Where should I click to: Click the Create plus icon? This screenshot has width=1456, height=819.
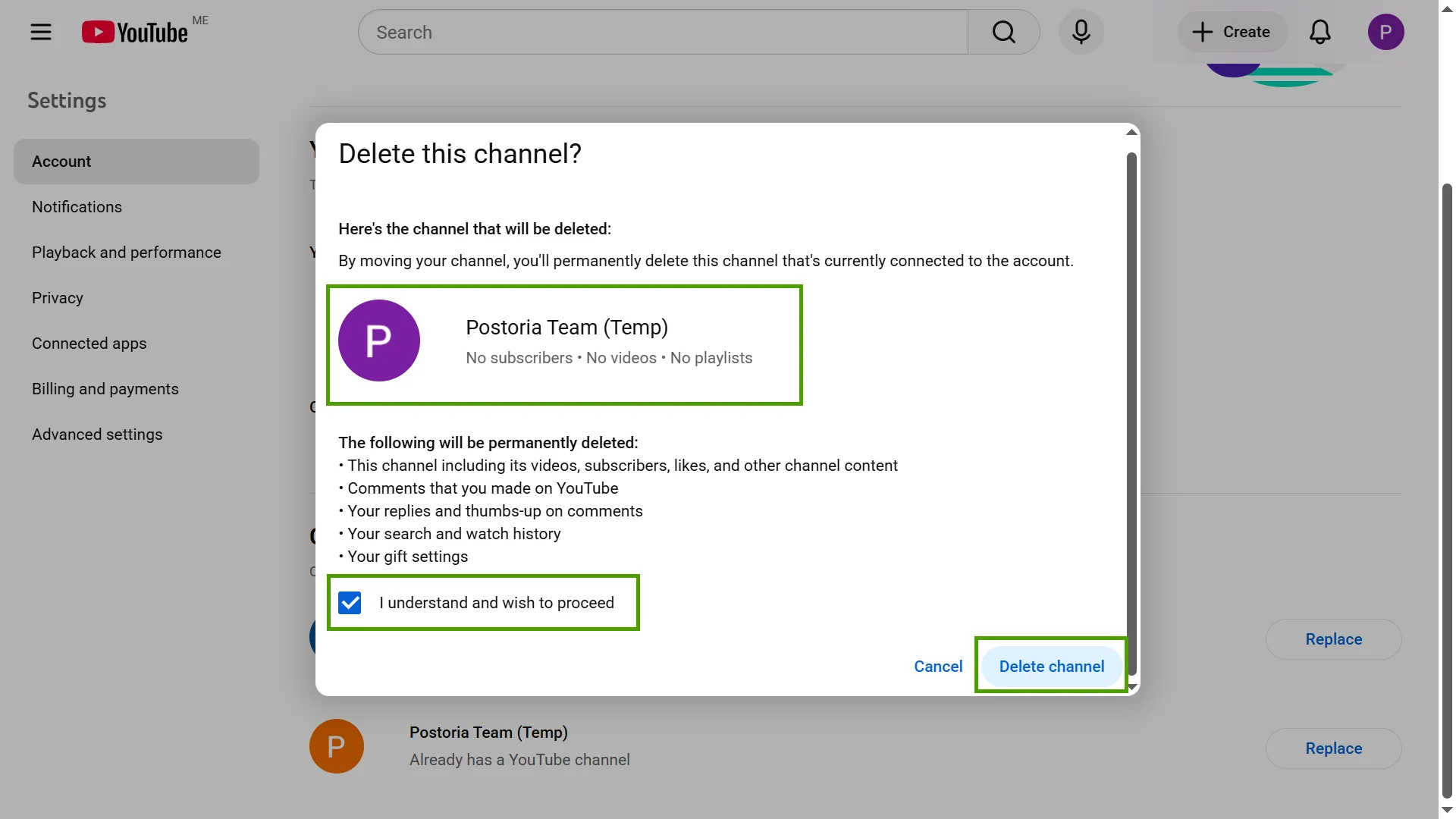[x=1201, y=32]
